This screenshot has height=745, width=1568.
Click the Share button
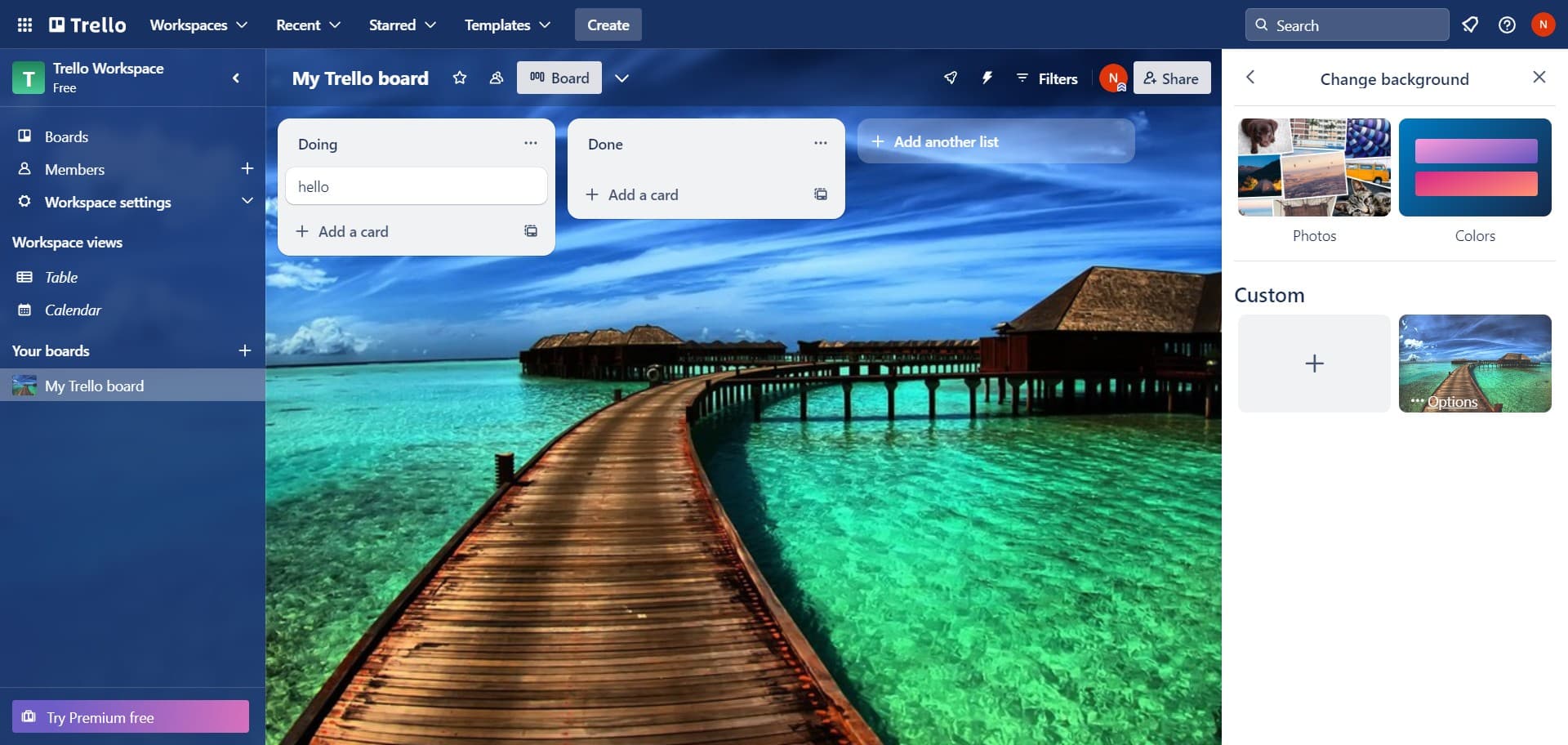pyautogui.click(x=1172, y=78)
